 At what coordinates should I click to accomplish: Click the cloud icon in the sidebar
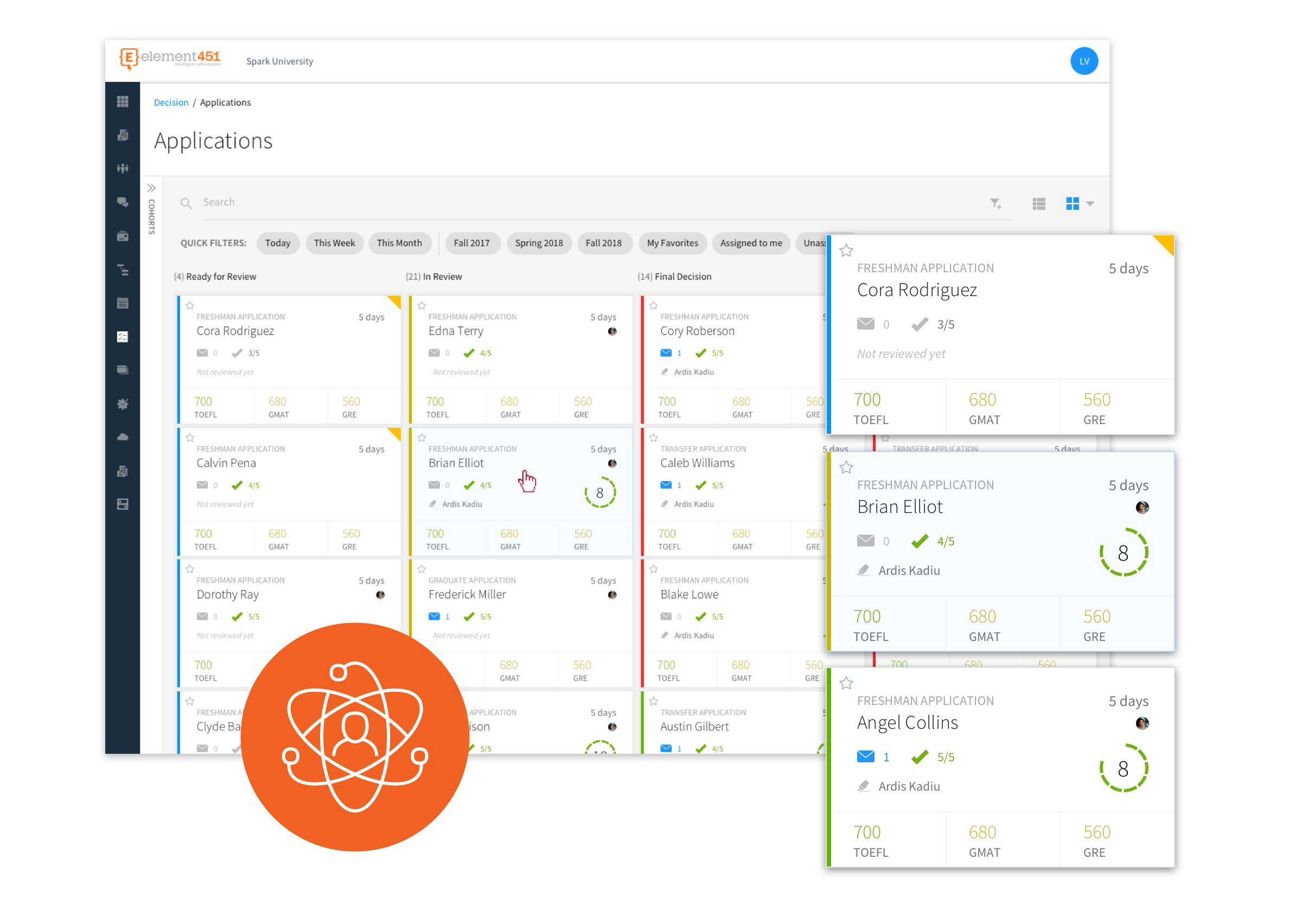(123, 437)
